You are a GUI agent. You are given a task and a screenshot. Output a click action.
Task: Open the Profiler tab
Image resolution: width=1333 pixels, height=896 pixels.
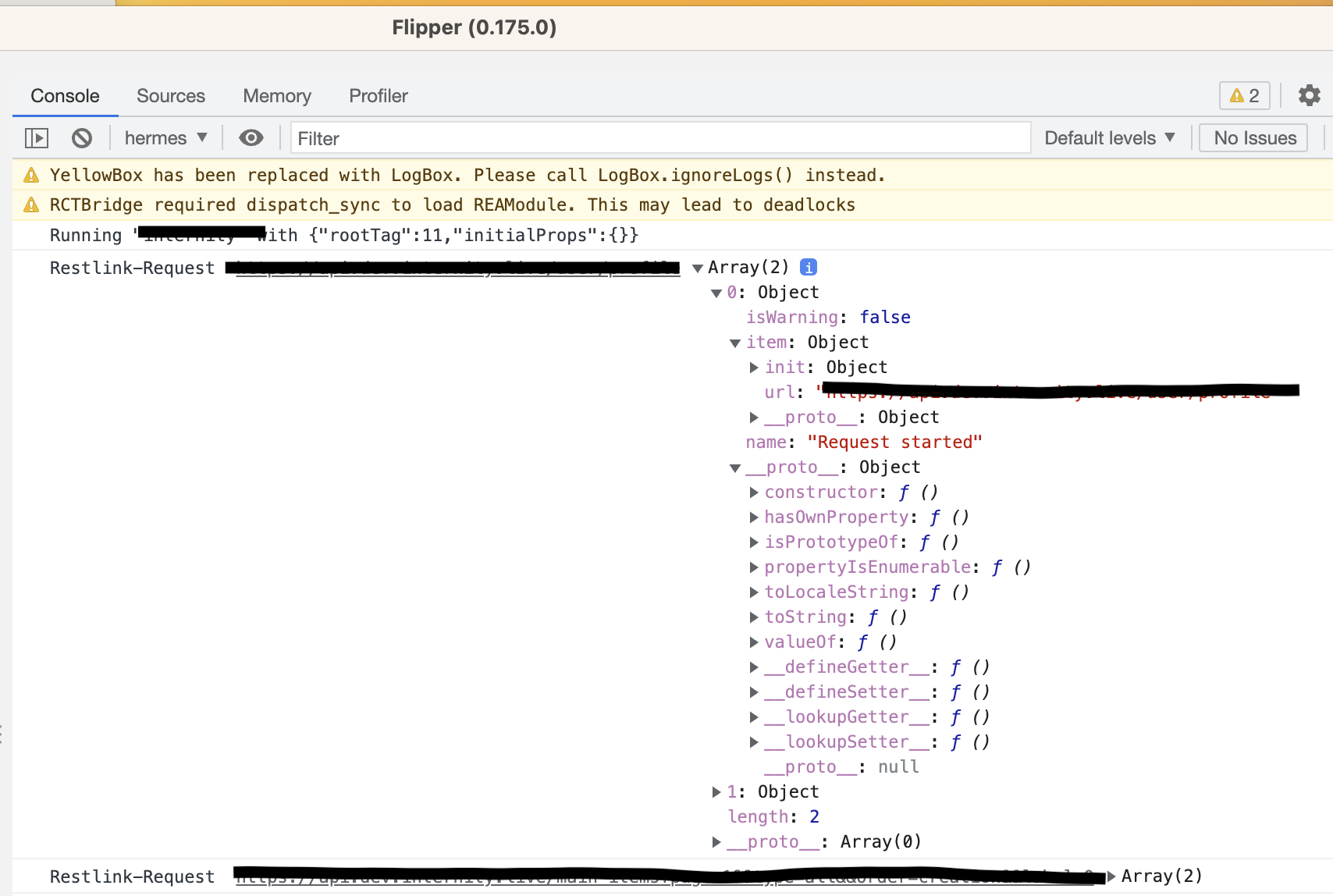[378, 95]
